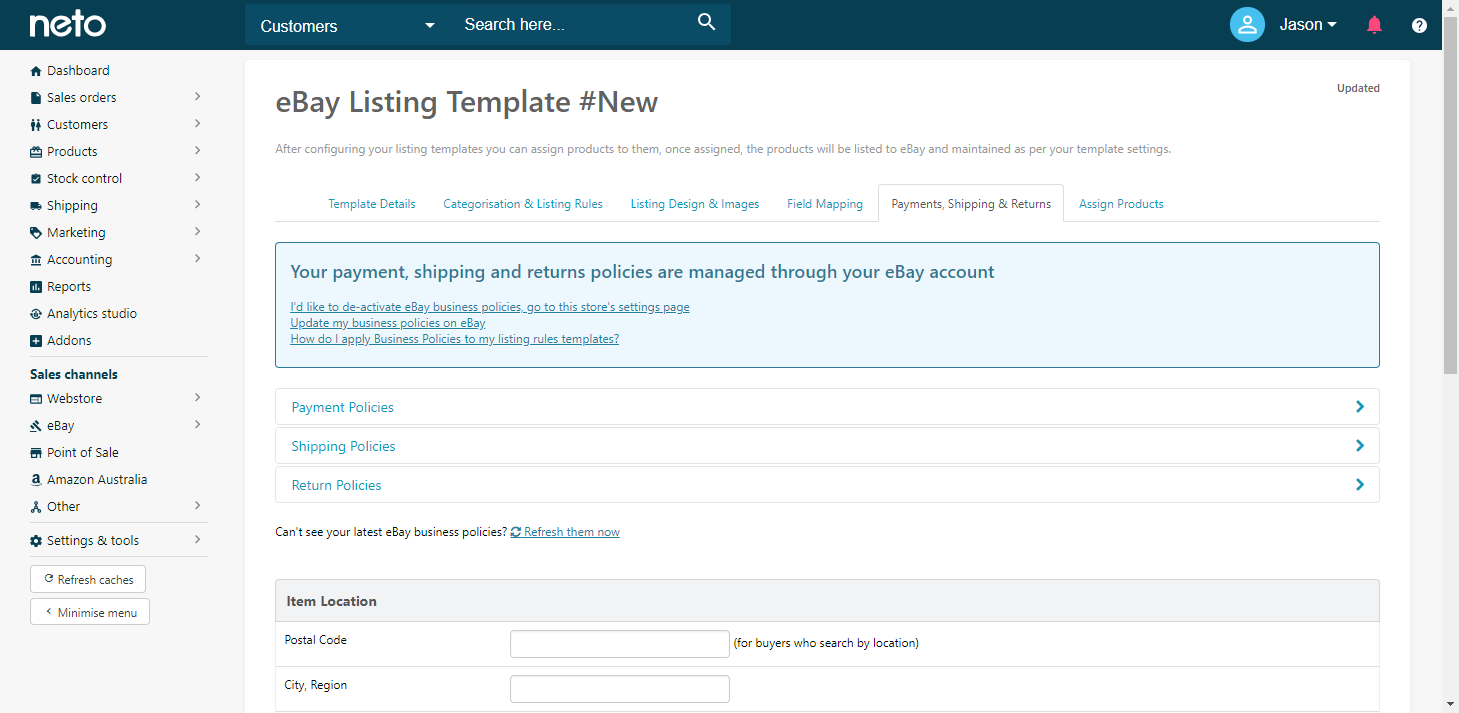Open the notifications bell
The image size is (1459, 713).
[1374, 25]
